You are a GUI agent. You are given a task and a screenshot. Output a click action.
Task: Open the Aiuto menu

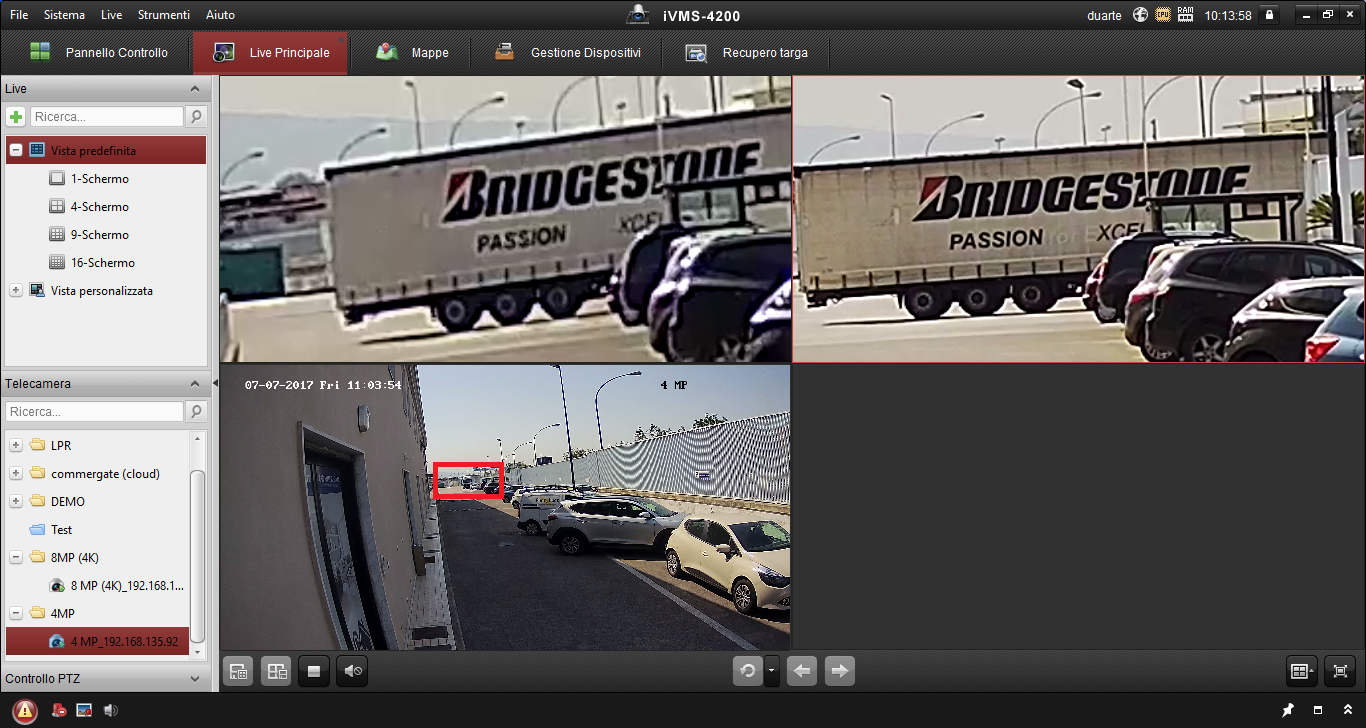(220, 15)
